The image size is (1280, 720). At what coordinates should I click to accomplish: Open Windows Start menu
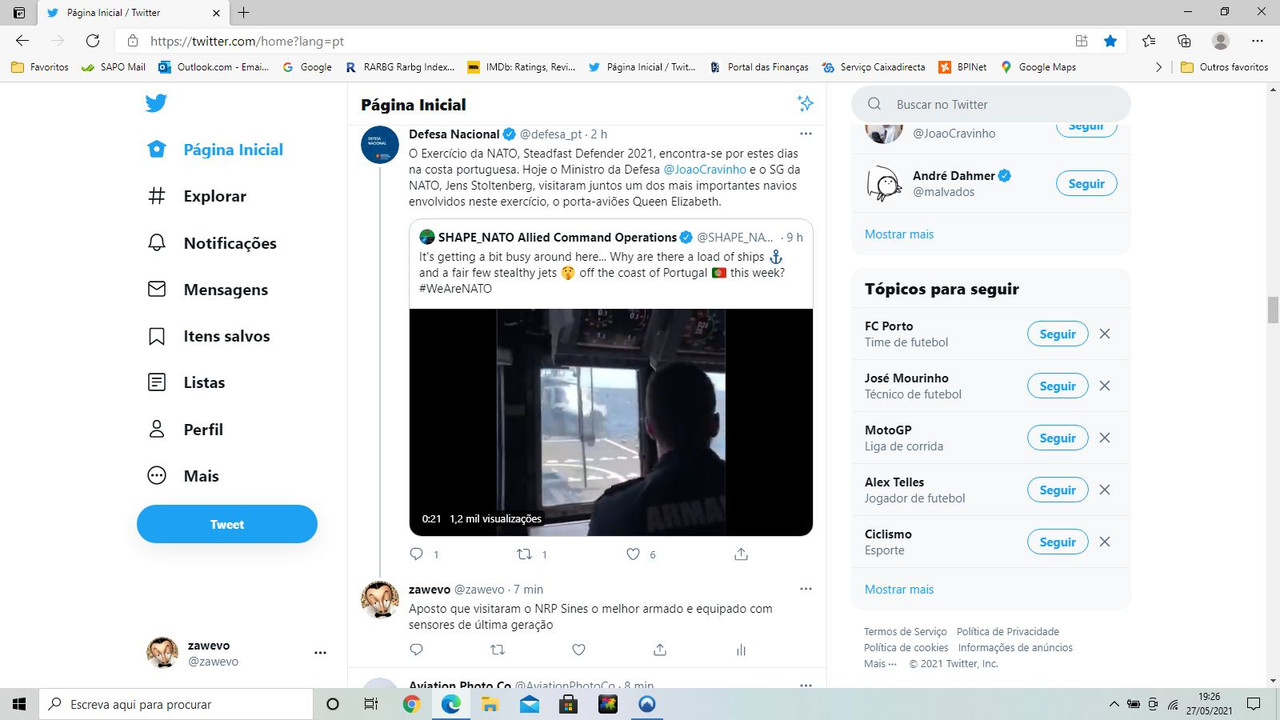click(x=20, y=704)
